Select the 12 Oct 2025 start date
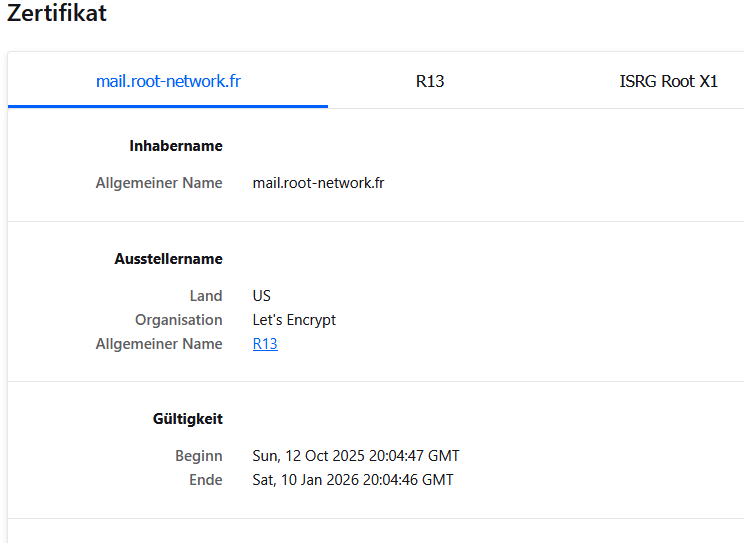 click(x=356, y=456)
